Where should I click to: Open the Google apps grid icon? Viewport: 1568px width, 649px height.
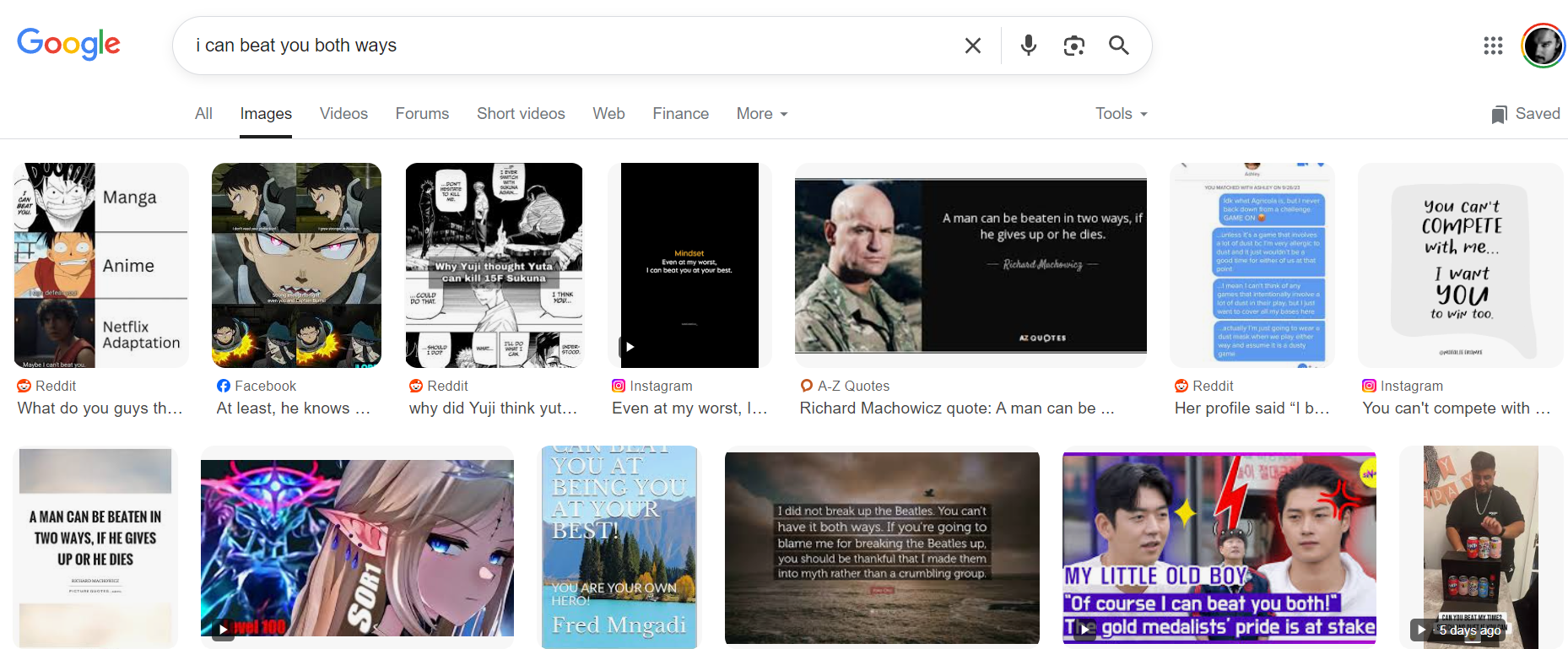click(x=1493, y=46)
